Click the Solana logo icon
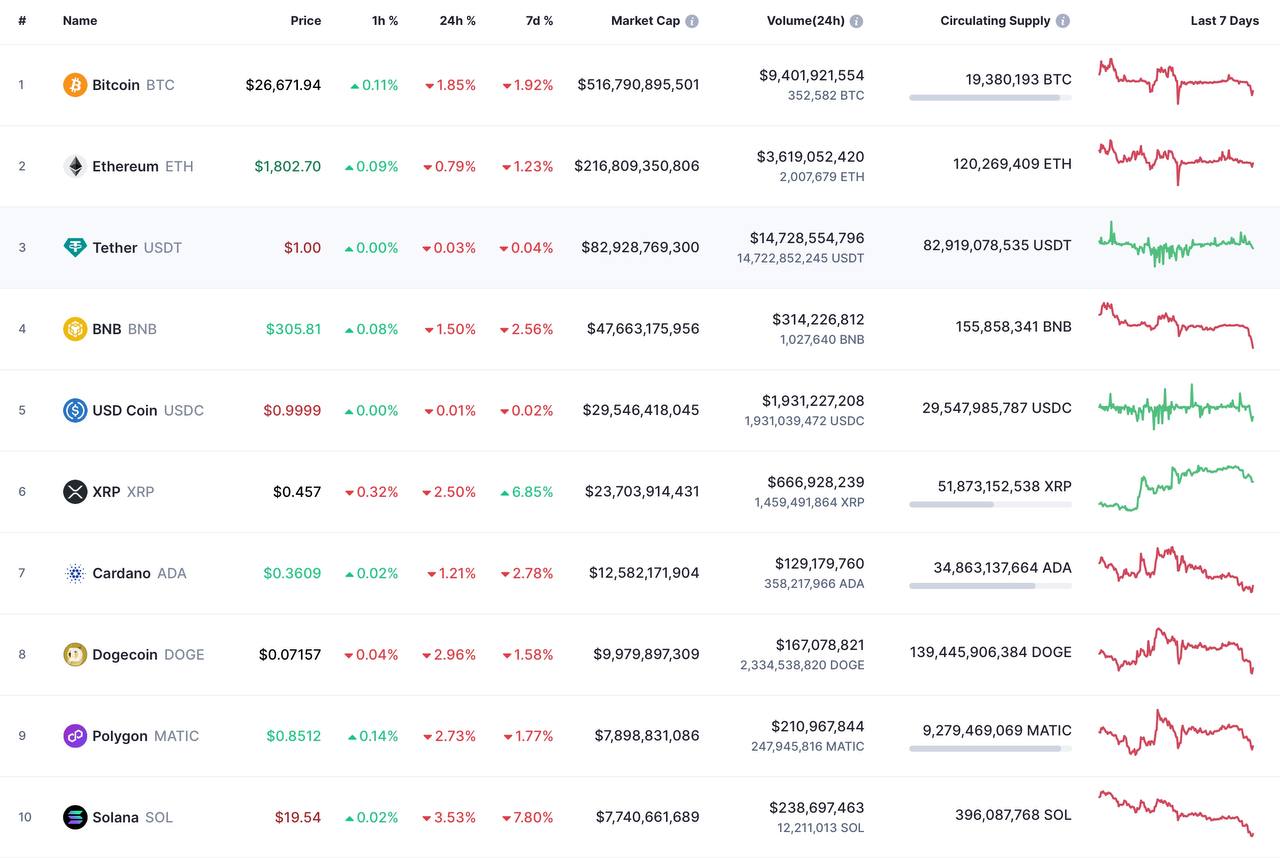 75,817
